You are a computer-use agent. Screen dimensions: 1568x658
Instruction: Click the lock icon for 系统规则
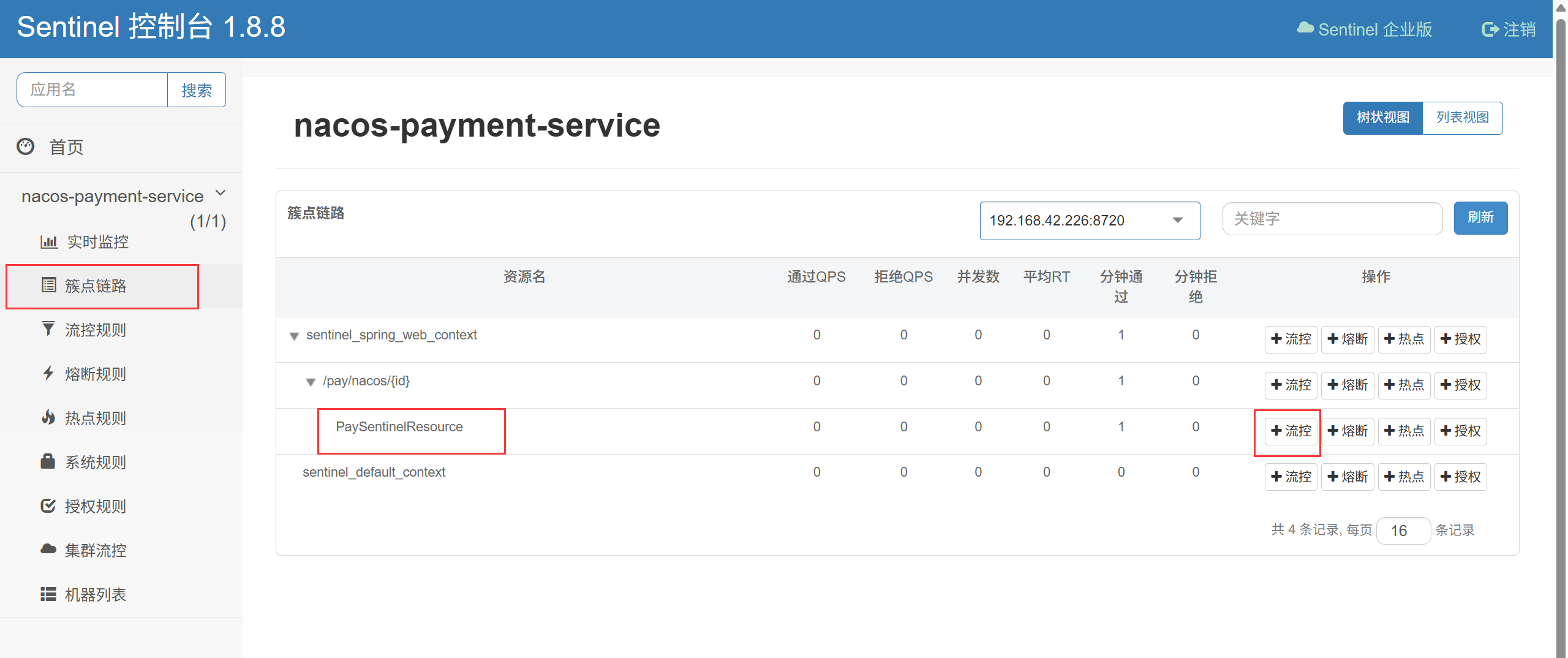pyautogui.click(x=48, y=461)
